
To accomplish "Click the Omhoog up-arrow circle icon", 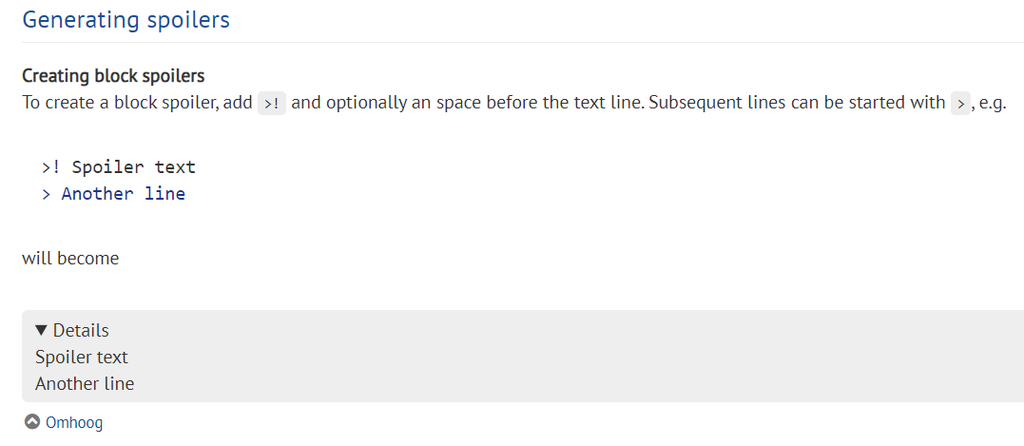I will point(32,422).
